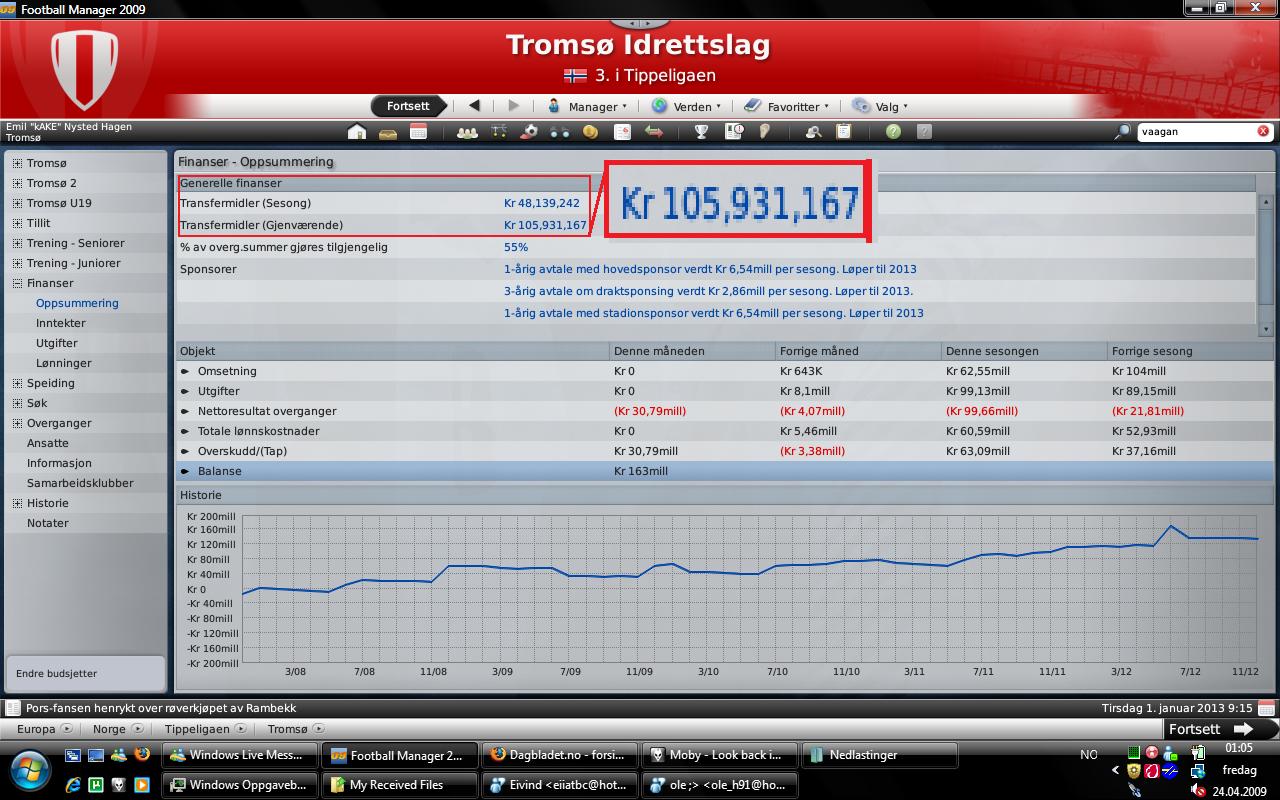Screen dimensions: 1280x800
Task: Open the Manager dropdown menu
Action: tap(587, 106)
